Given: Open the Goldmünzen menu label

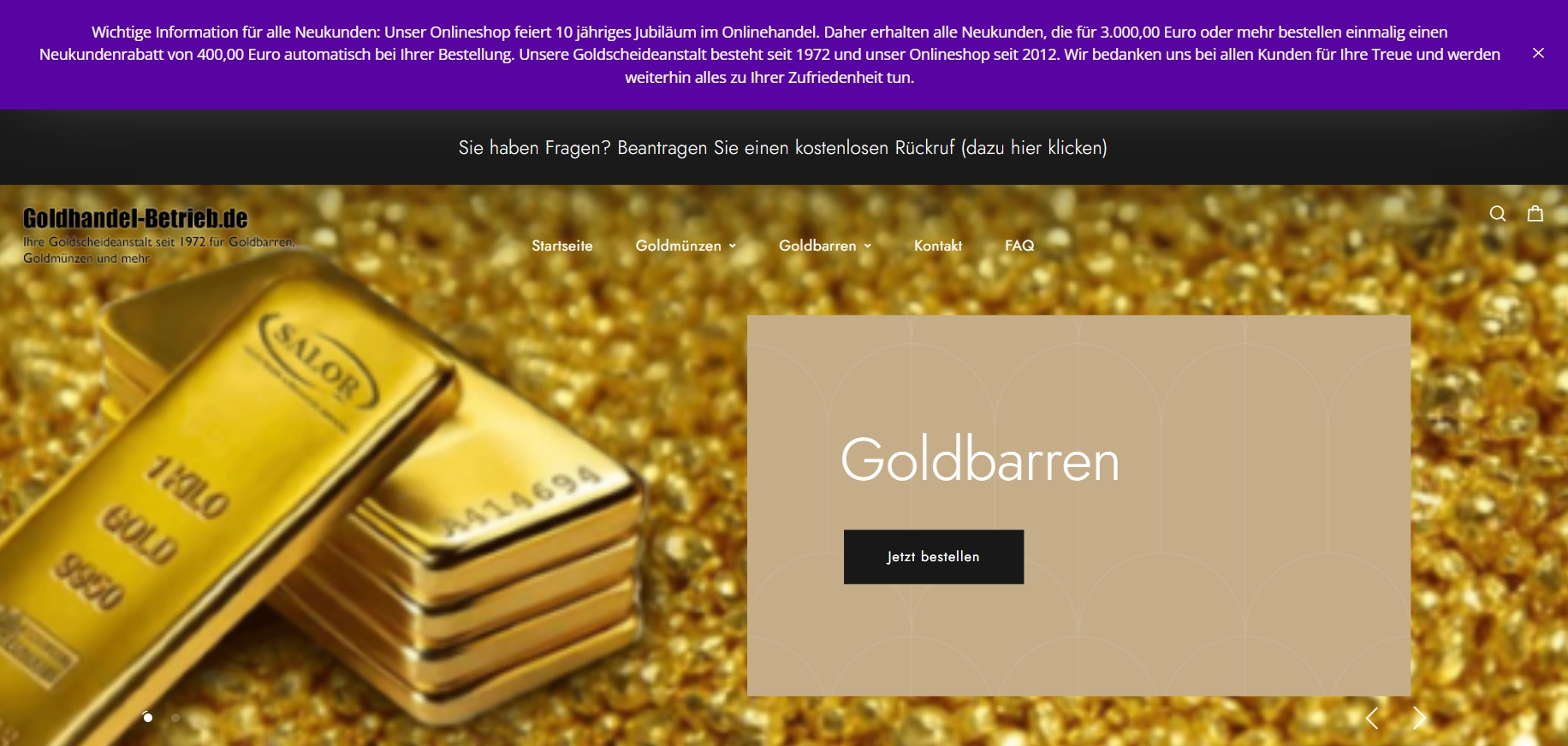Looking at the screenshot, I should pyautogui.click(x=679, y=246).
